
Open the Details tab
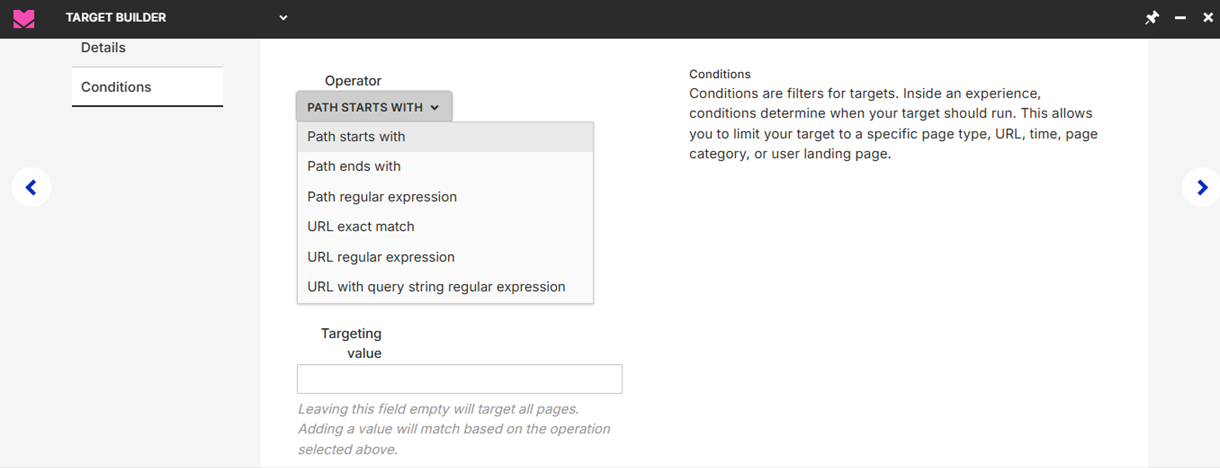coord(103,48)
